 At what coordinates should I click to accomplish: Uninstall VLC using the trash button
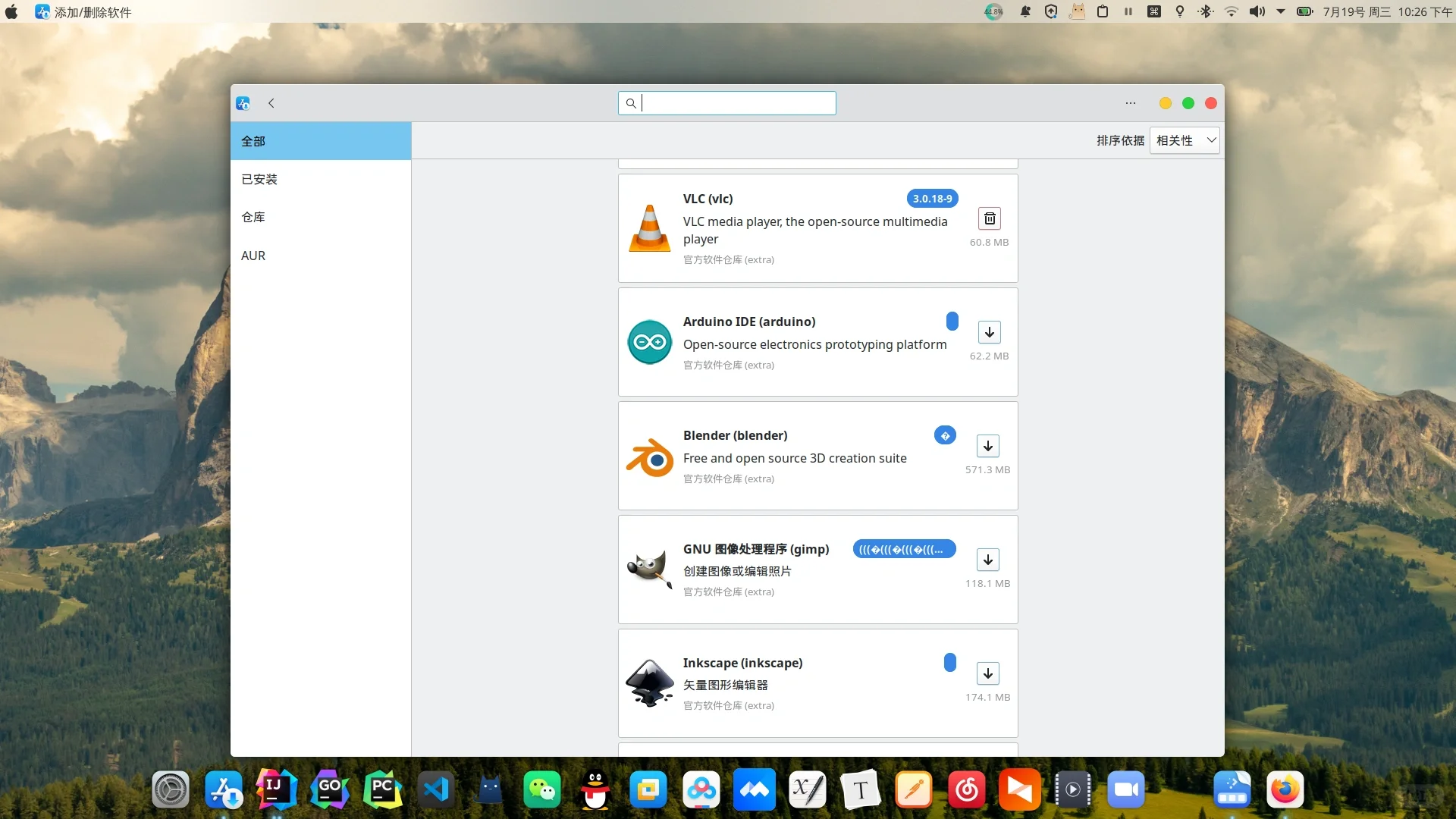989,218
